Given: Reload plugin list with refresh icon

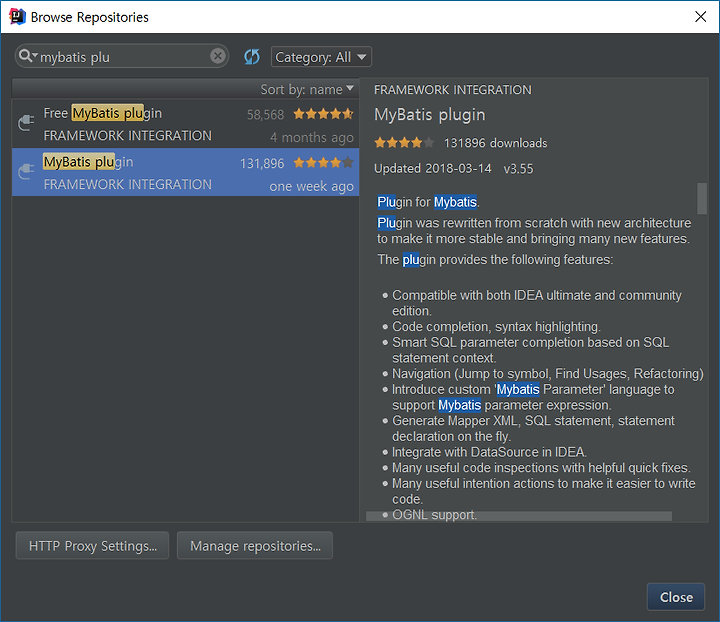Looking at the screenshot, I should 252,57.
